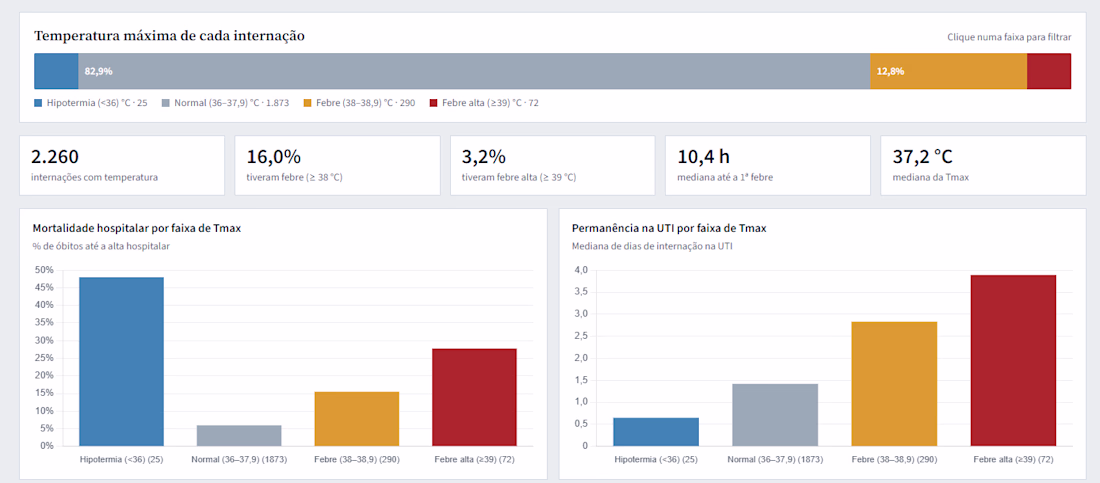This screenshot has height=483, width=1100.
Task: Click the gray Normal bar in UTI chart
Action: (775, 415)
